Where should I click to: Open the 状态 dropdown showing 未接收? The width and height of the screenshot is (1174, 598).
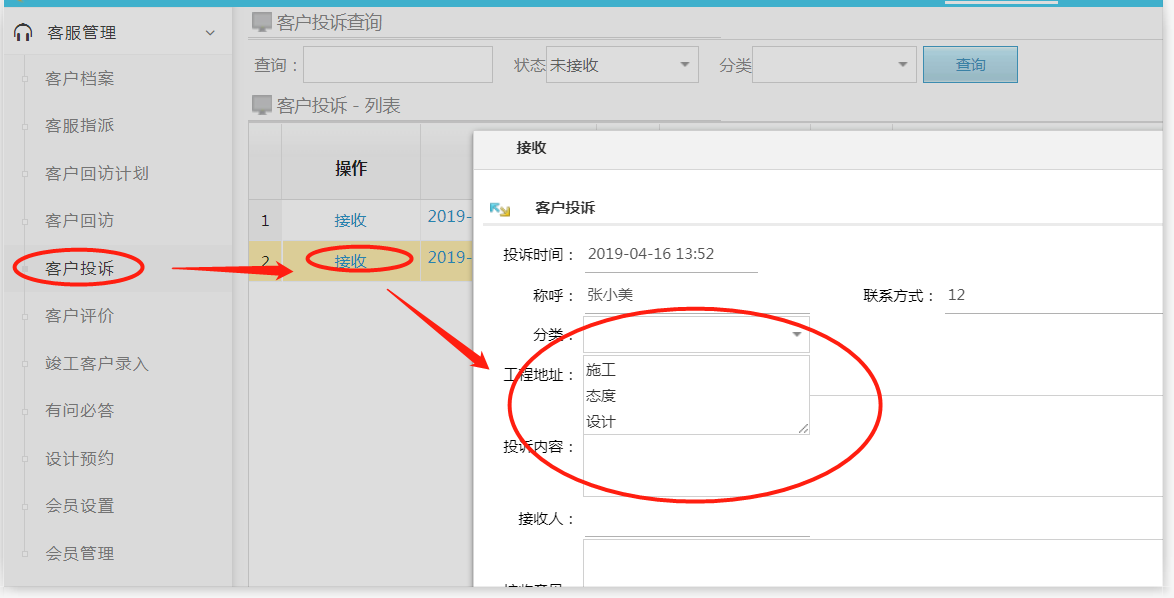click(x=685, y=65)
